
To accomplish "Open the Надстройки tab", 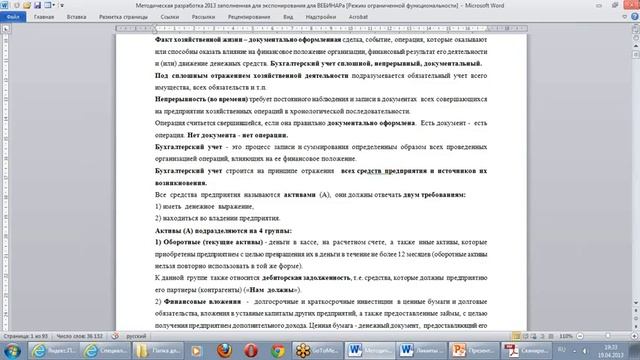I will pos(321,17).
